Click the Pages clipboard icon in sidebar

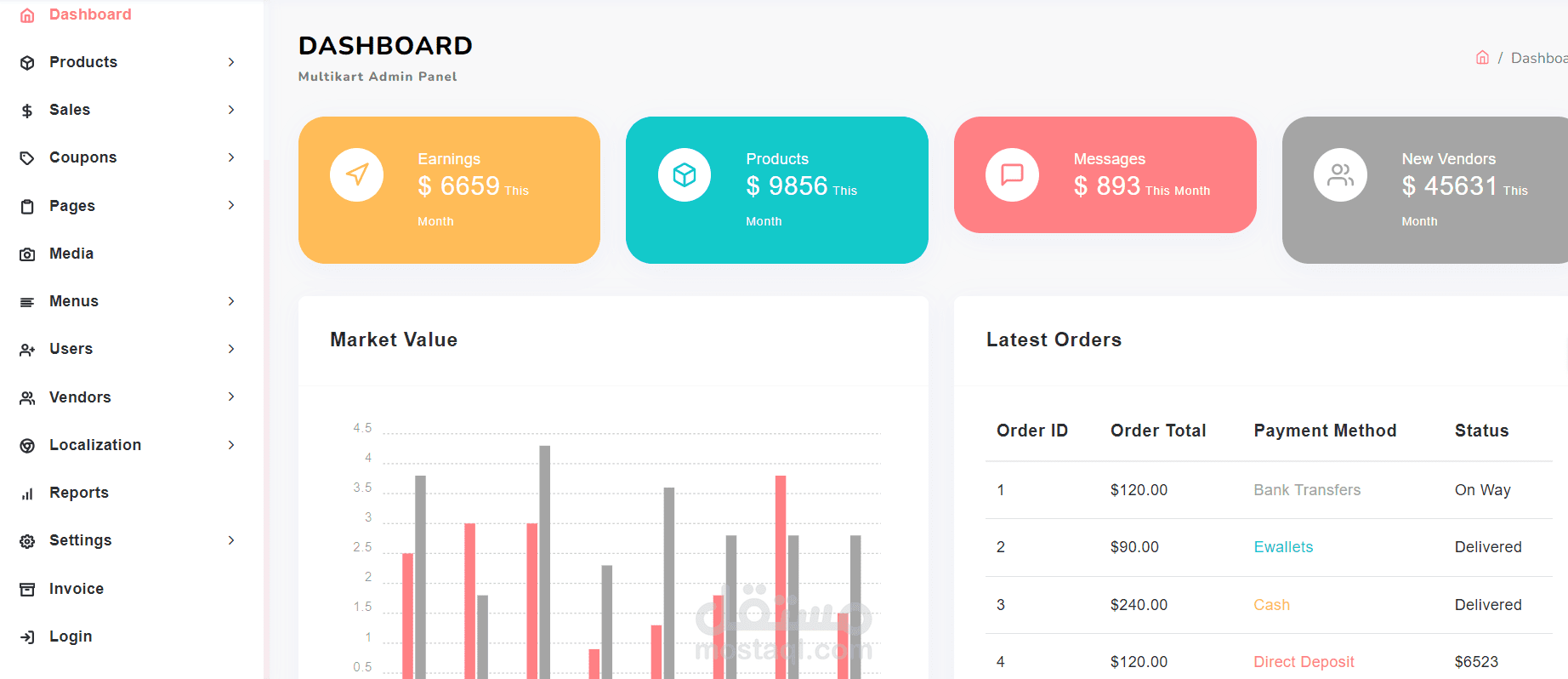click(x=27, y=207)
